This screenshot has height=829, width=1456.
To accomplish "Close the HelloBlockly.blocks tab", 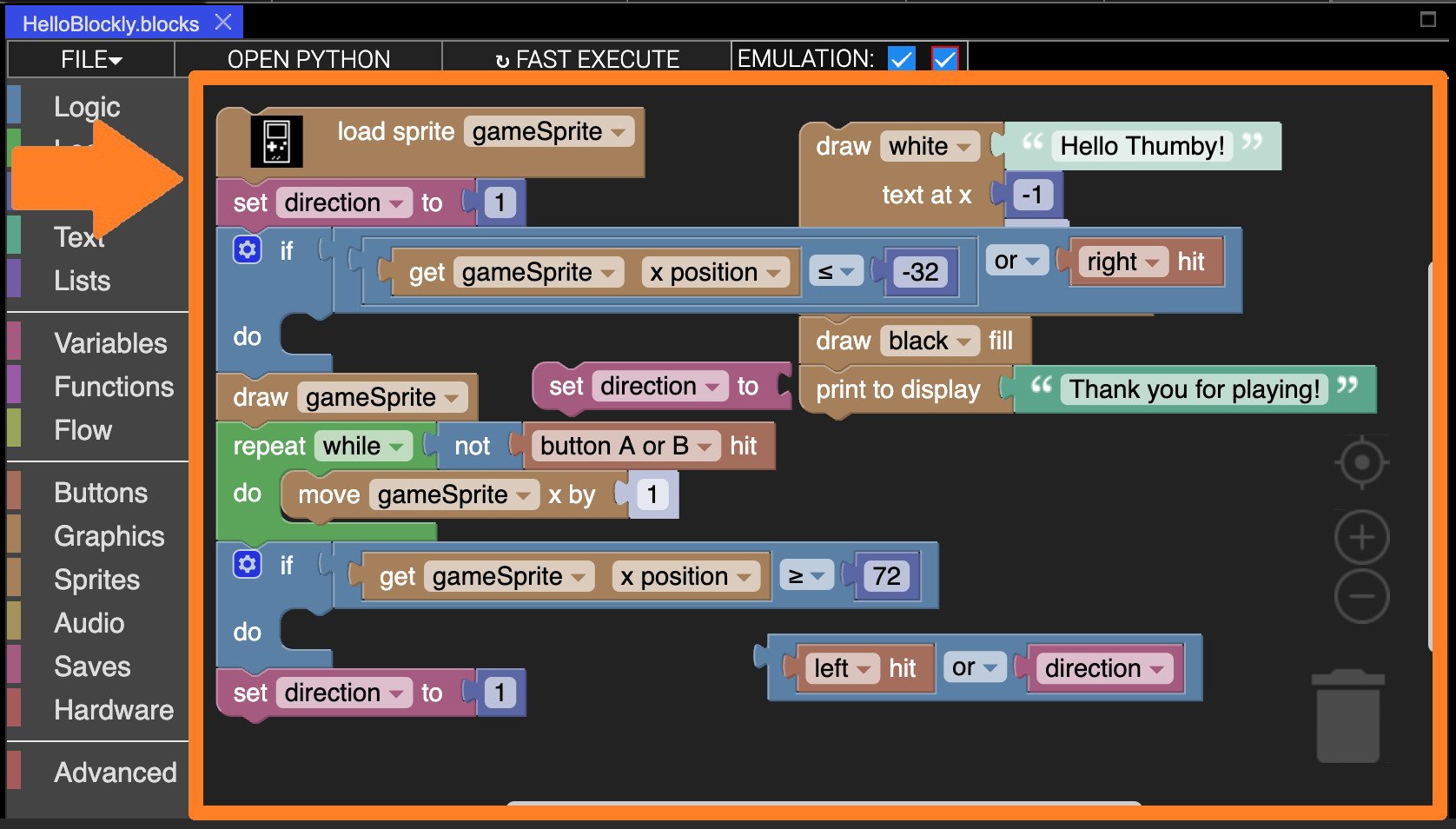I will (x=223, y=23).
